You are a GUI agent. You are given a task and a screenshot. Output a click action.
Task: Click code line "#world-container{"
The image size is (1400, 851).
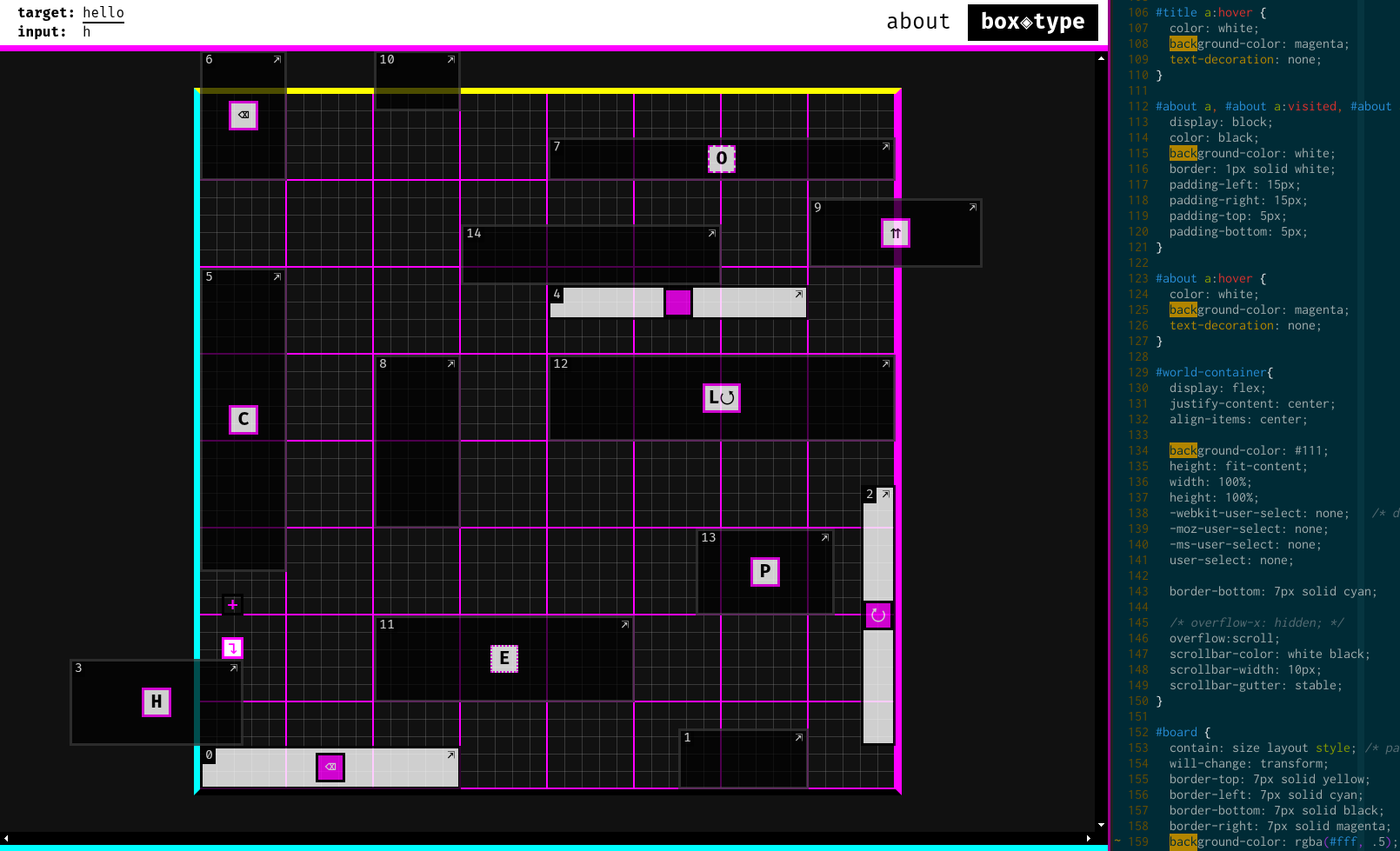(x=1214, y=373)
